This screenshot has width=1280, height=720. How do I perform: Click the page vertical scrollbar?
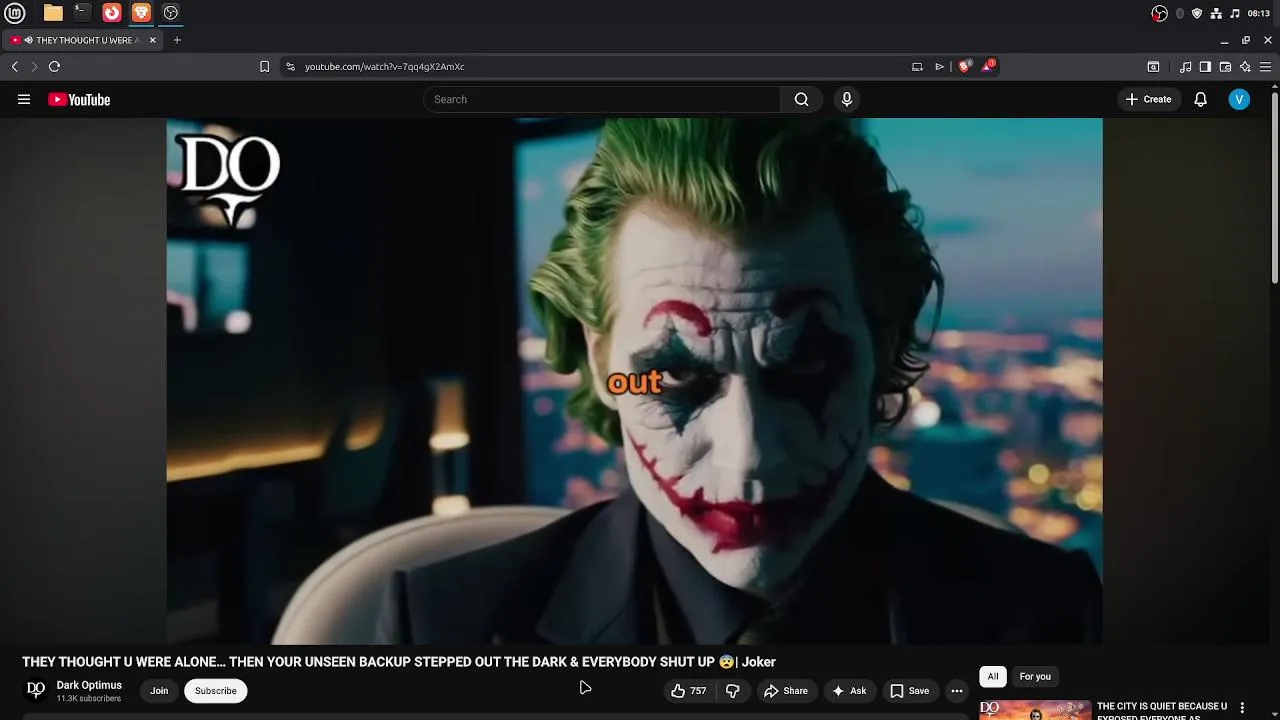[x=1275, y=187]
